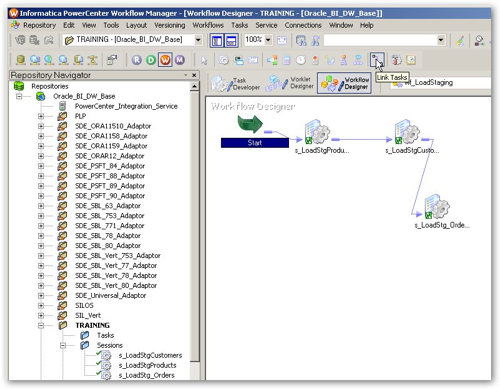Toggle the Navigator window view button

click(217, 41)
